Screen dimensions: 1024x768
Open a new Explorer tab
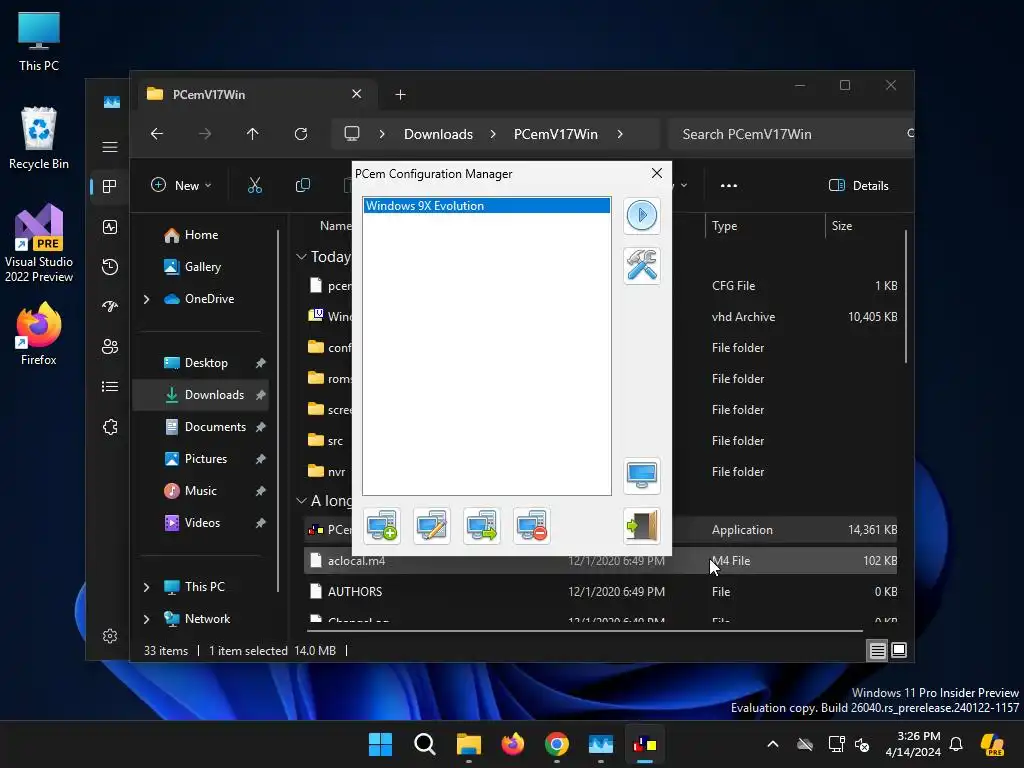(400, 95)
